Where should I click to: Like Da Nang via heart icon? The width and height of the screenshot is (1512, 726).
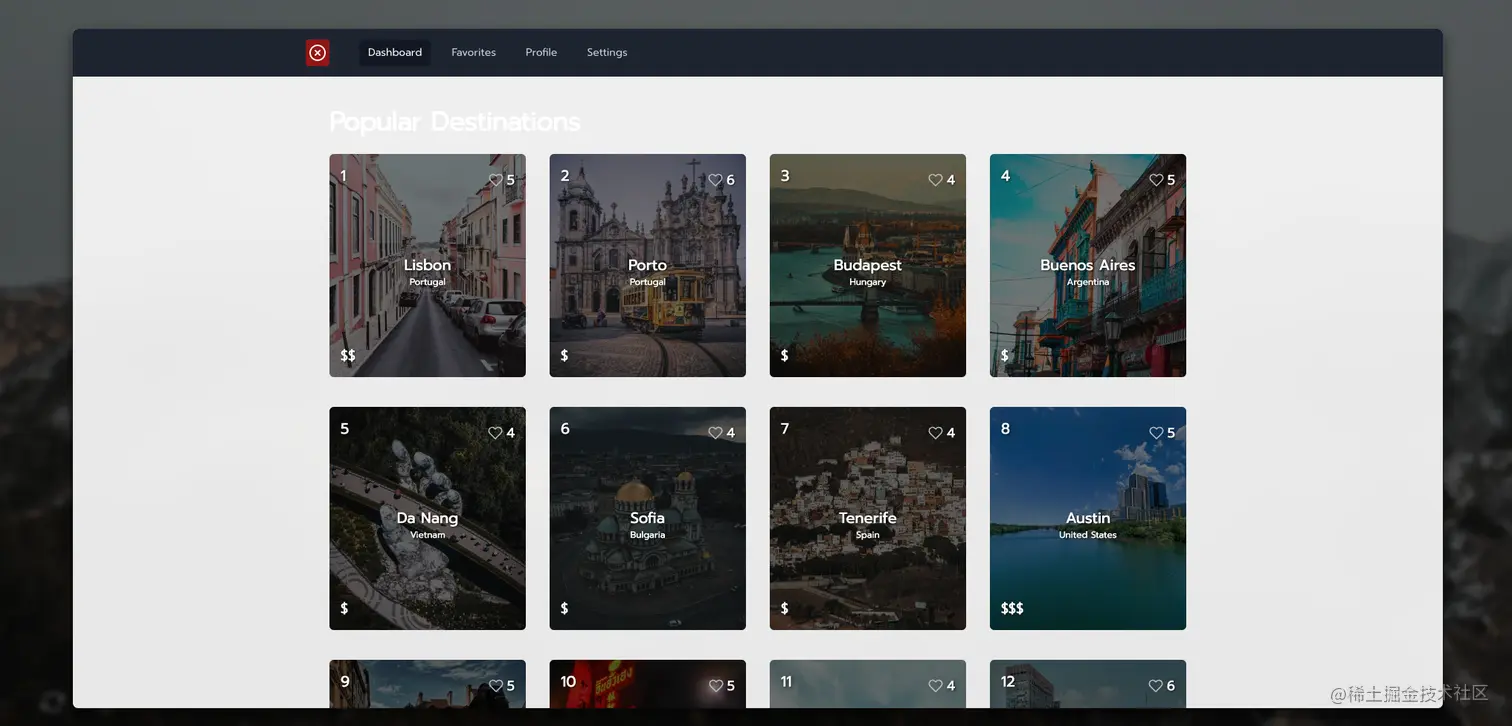pos(495,433)
